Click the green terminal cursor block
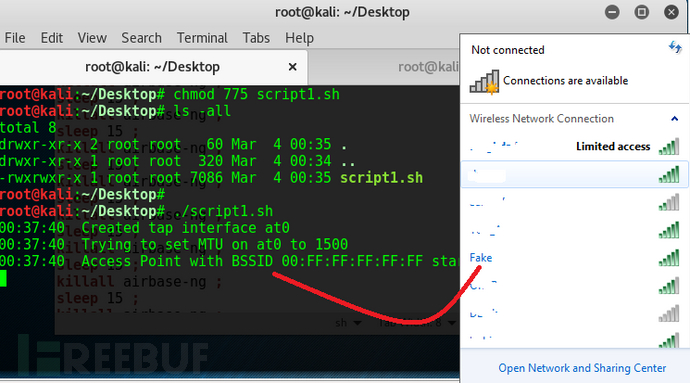This screenshot has width=690, height=383. 3,278
